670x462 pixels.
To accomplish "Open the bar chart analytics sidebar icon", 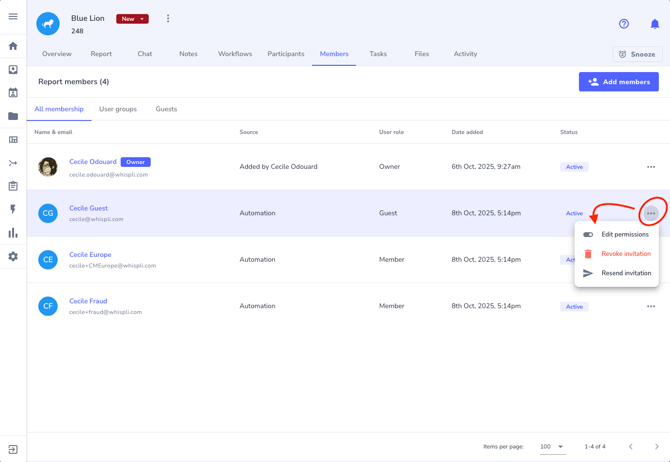I will 13,233.
